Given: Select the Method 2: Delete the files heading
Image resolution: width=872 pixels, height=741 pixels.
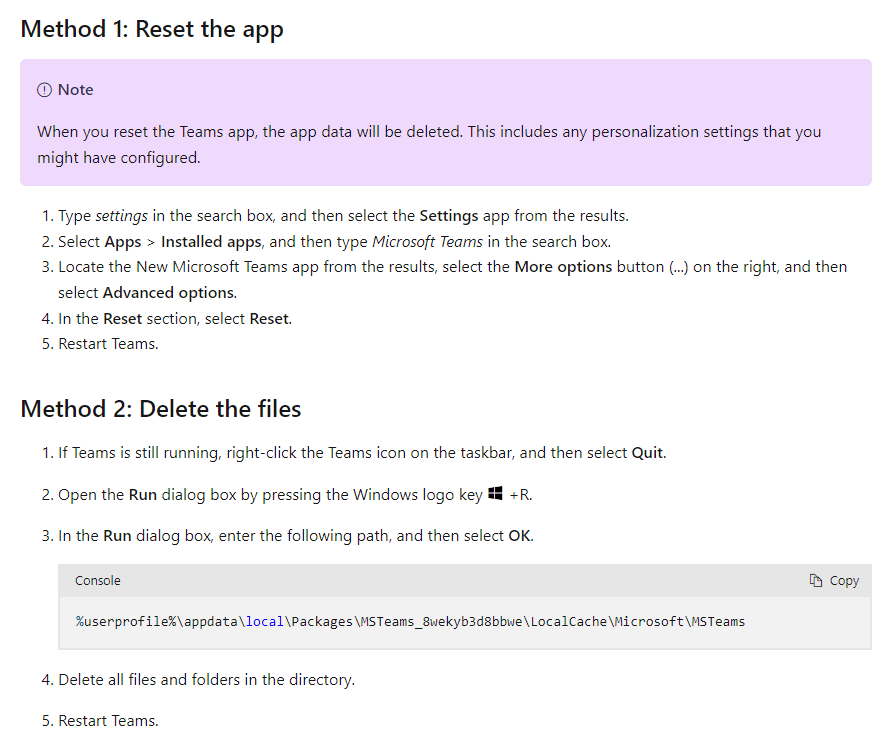Looking at the screenshot, I should 161,409.
